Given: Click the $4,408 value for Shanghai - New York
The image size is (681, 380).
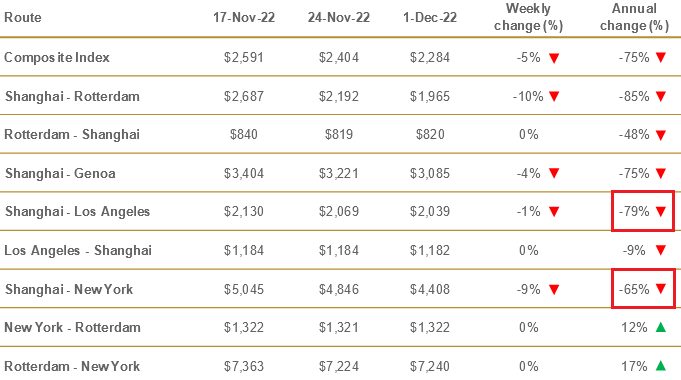Looking at the screenshot, I should pyautogui.click(x=430, y=289).
